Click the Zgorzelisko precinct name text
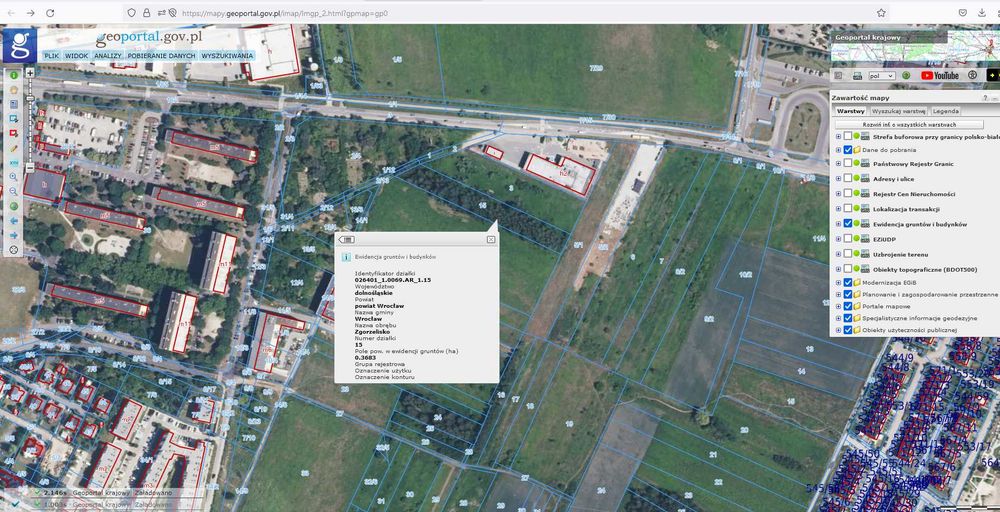This screenshot has width=1000, height=512. 372,332
